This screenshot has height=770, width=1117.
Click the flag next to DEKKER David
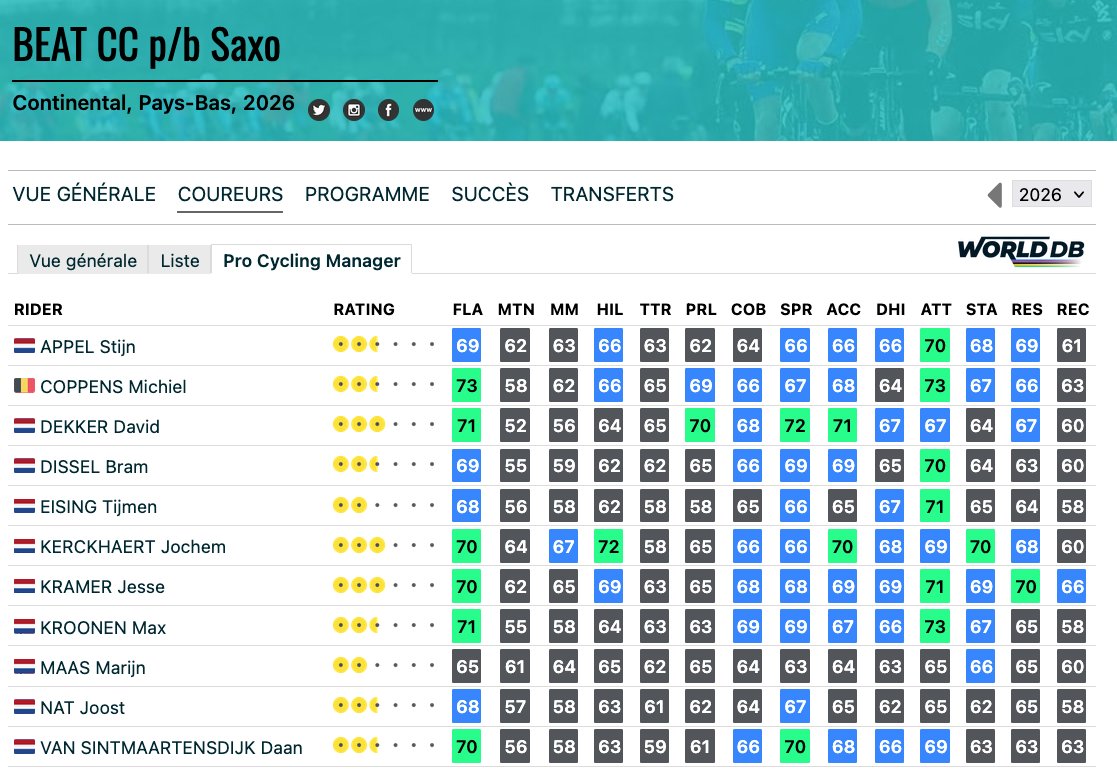[24, 426]
